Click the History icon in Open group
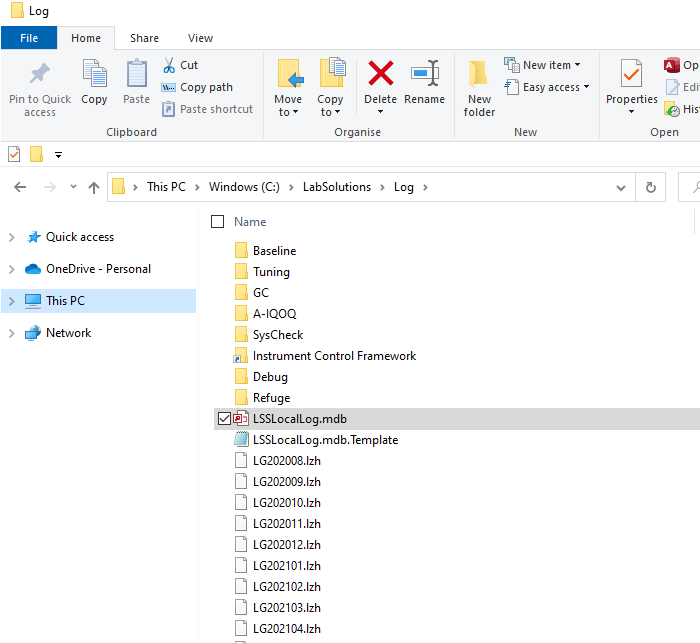The width and height of the screenshot is (700, 643). [672, 109]
